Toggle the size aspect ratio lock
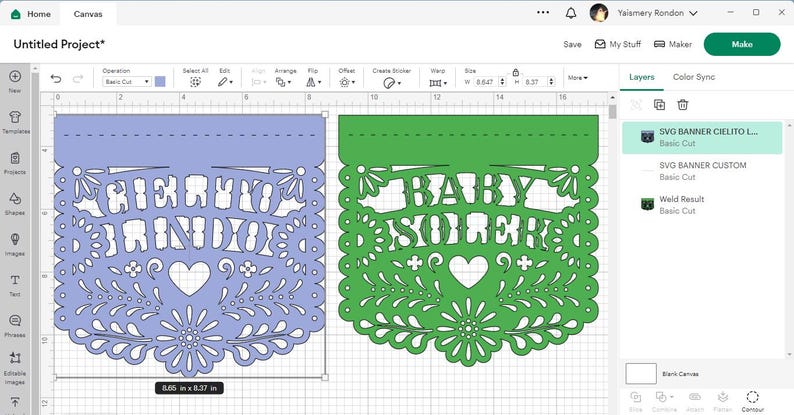The width and height of the screenshot is (794, 415). point(515,72)
